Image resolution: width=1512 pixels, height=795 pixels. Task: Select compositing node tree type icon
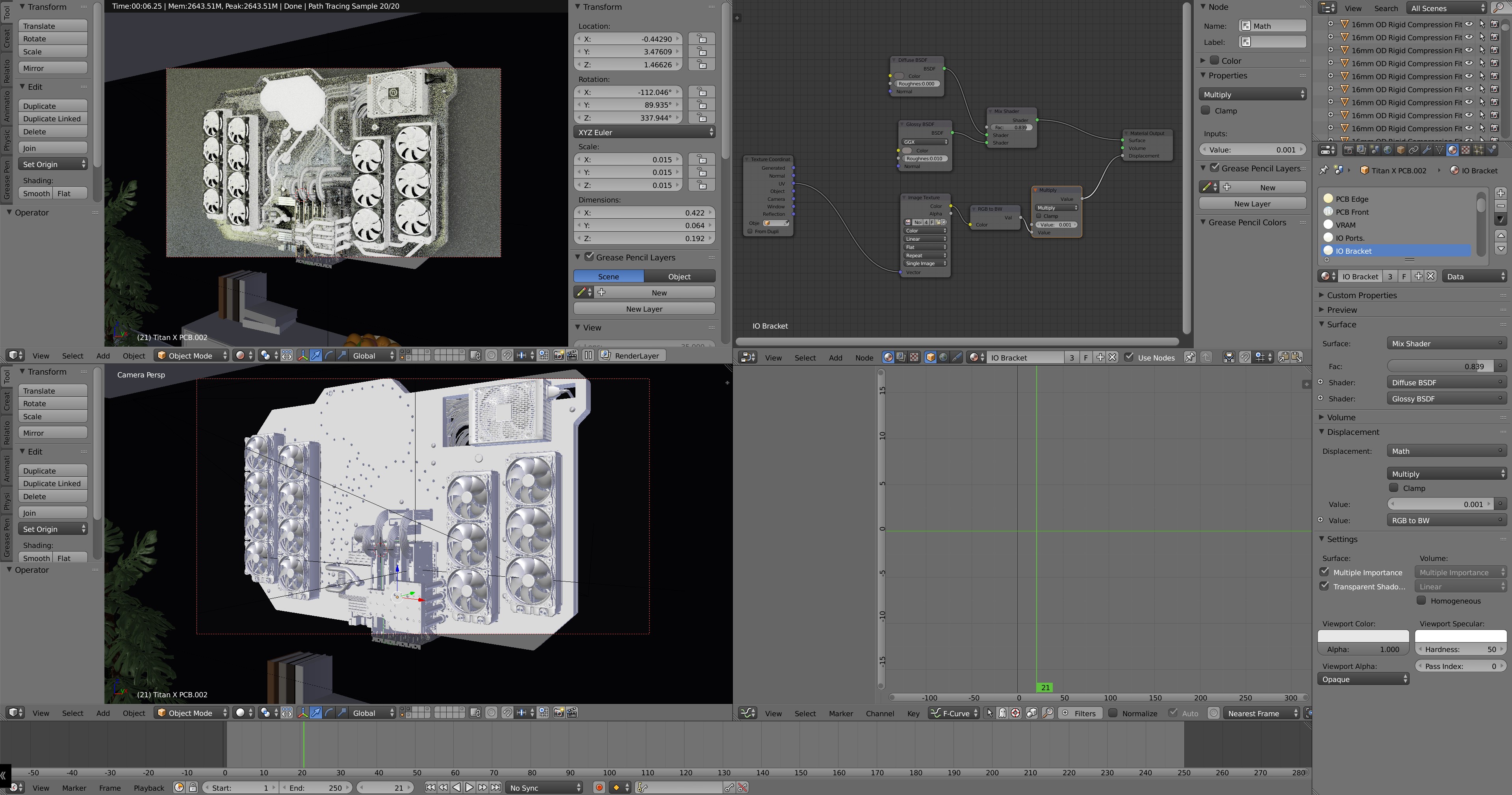[901, 358]
